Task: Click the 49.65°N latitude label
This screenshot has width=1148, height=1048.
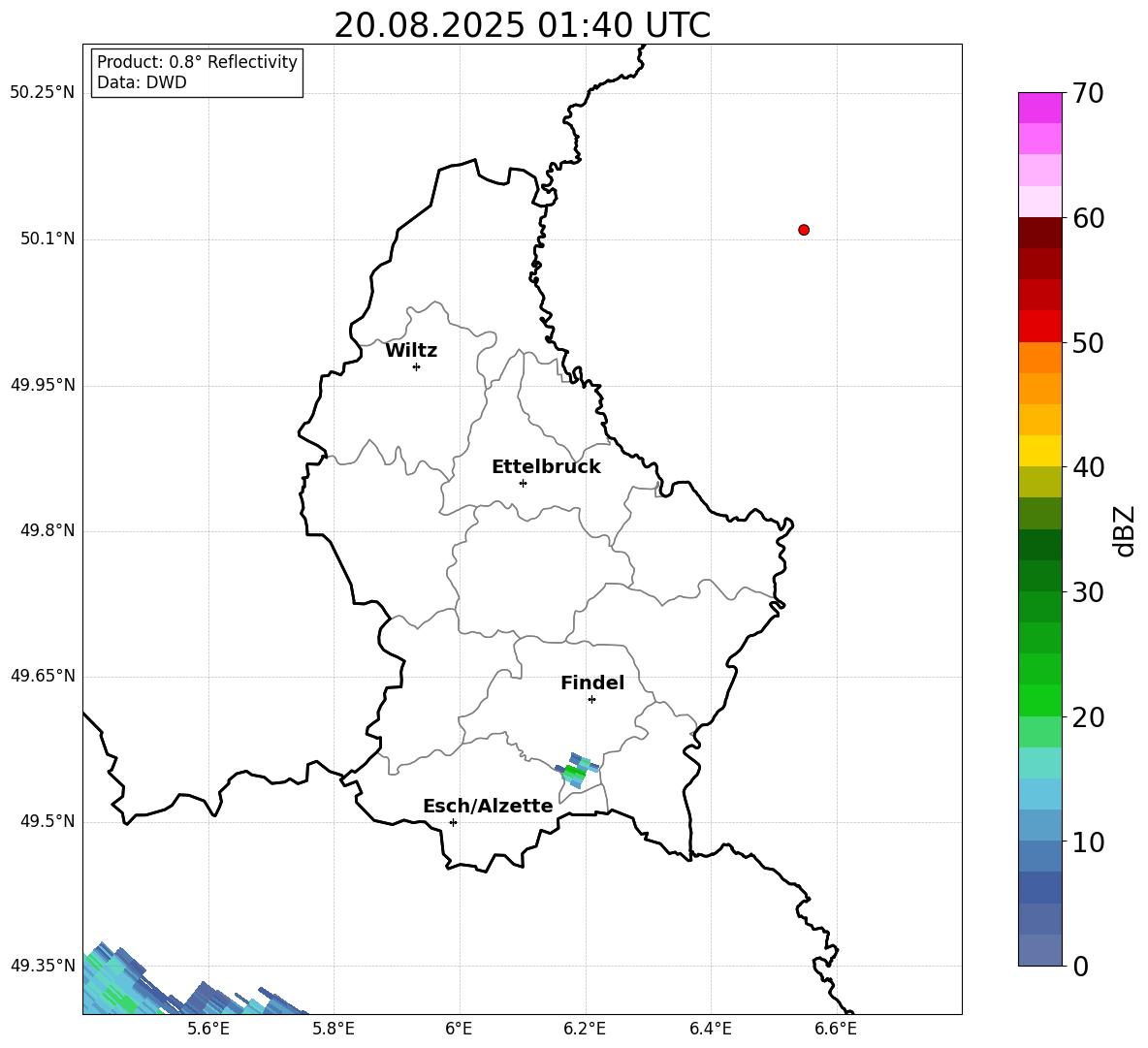Action: point(43,676)
